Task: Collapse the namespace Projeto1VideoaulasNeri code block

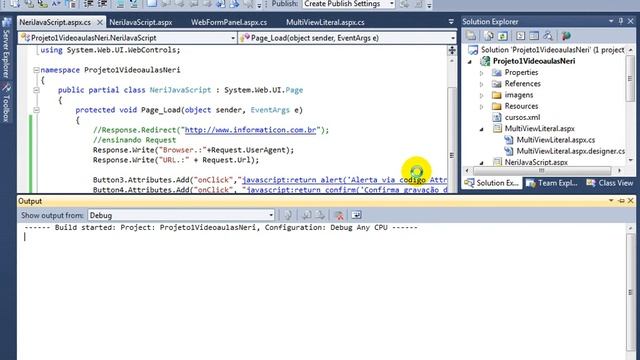Action: [x=36, y=70]
